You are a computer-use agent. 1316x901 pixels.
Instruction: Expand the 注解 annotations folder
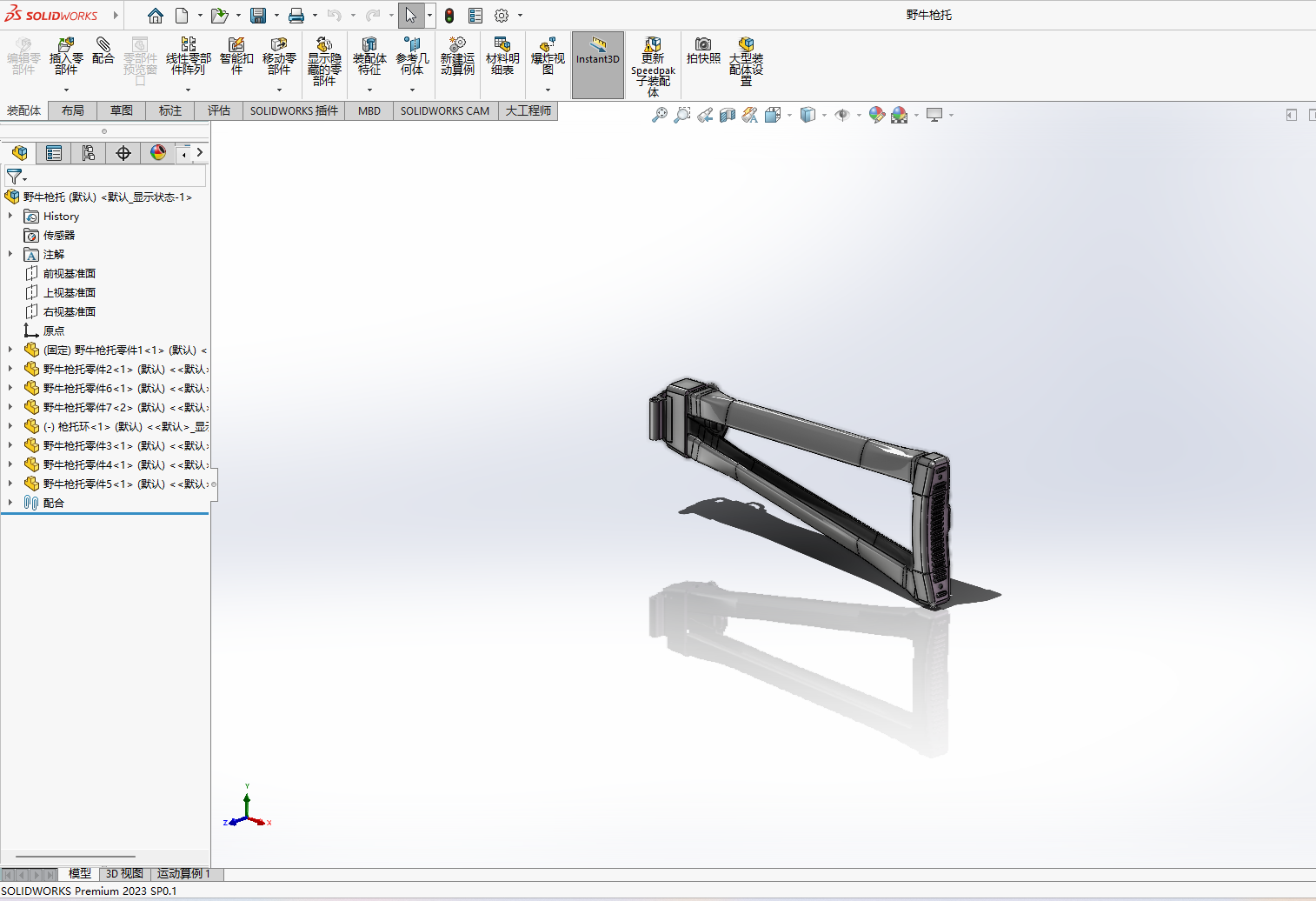pos(10,254)
